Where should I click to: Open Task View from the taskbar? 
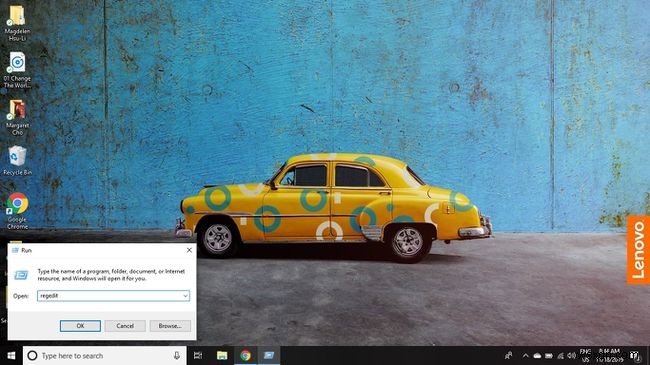[x=198, y=355]
